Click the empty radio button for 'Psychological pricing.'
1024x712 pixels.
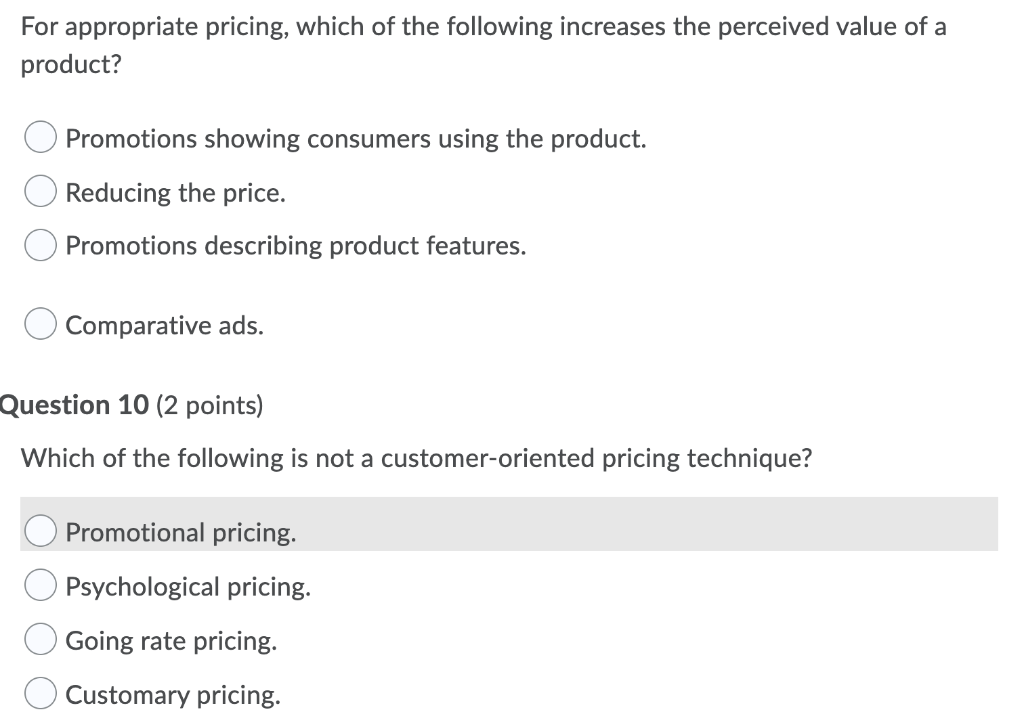click(39, 584)
